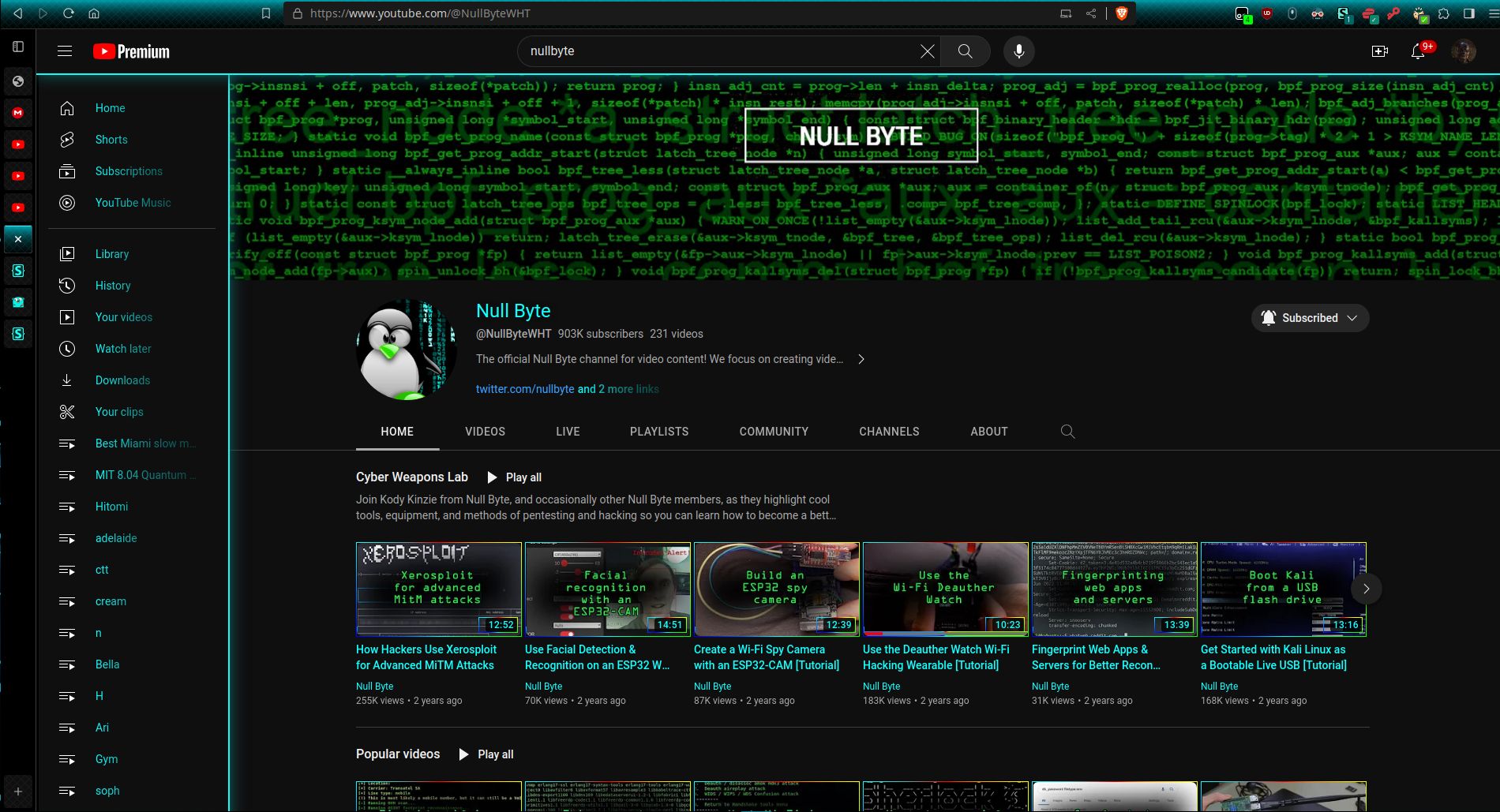This screenshot has width=1500, height=812.
Task: Open the YouTube hamburger guide menu
Action: point(65,51)
